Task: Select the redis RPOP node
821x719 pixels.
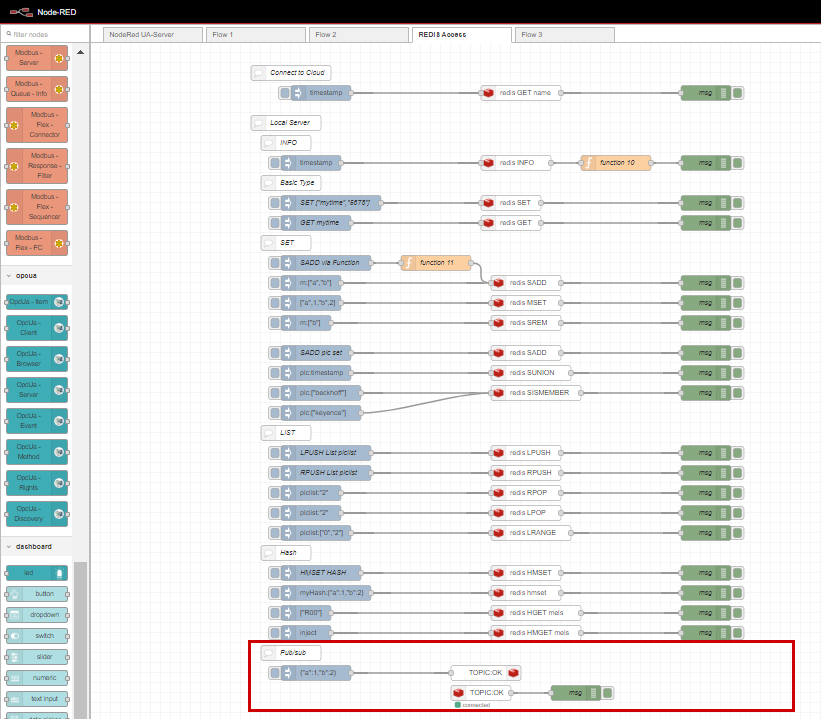Action: click(x=526, y=493)
